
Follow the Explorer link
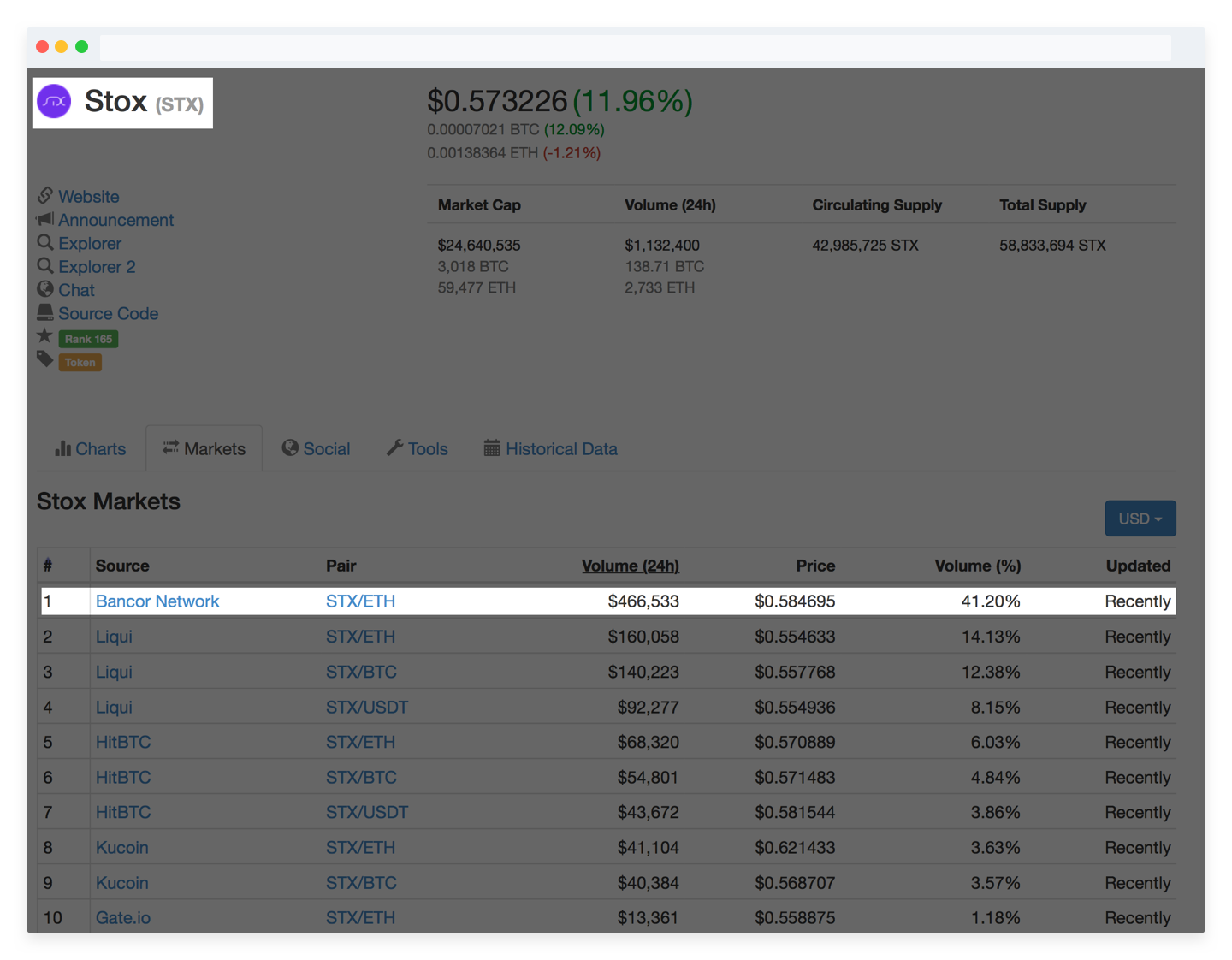[90, 244]
